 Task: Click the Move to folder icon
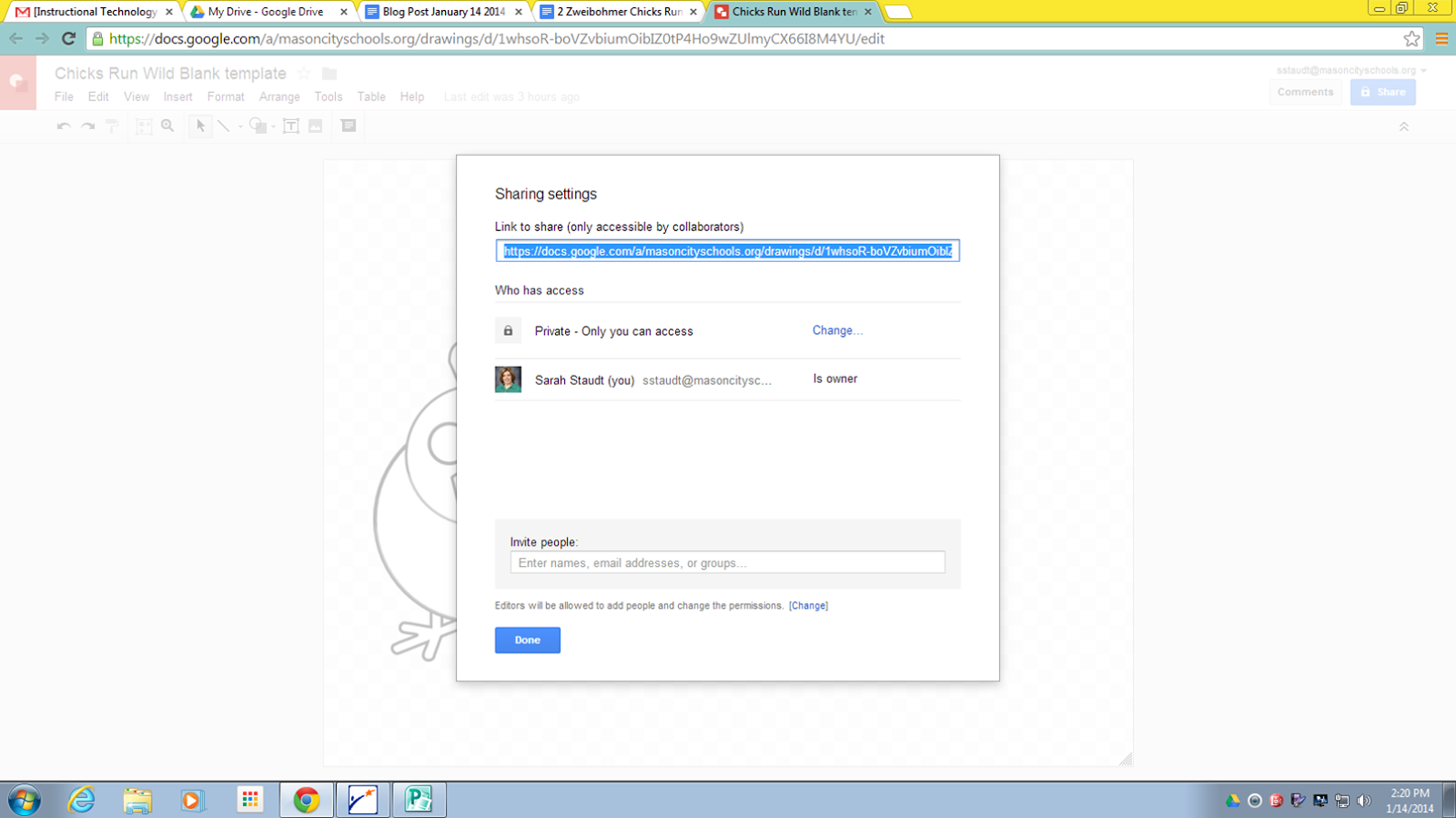click(x=329, y=74)
